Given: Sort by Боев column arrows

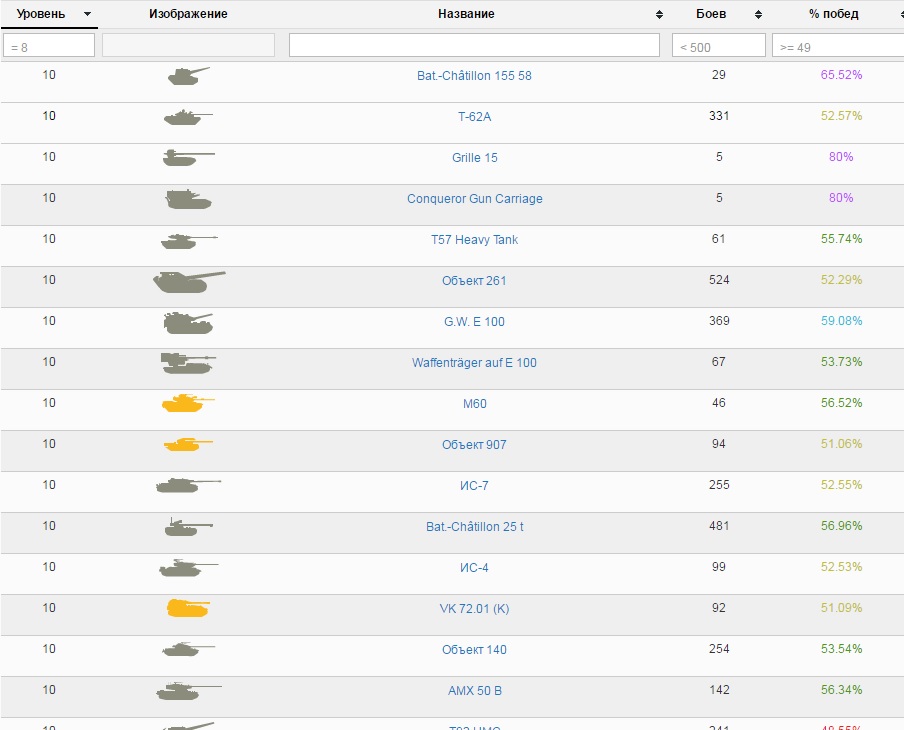Looking at the screenshot, I should [758, 15].
